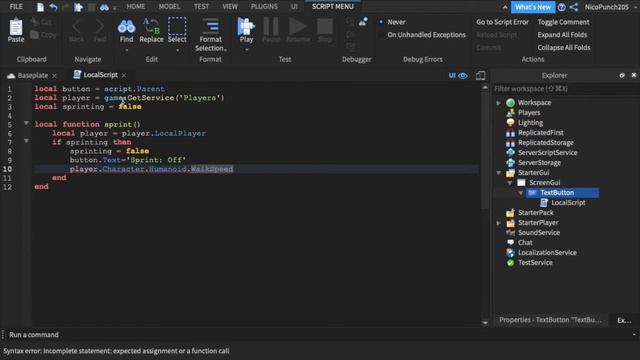
Task: Switch to the PLUGINS ribbon tab
Action: (x=264, y=7)
